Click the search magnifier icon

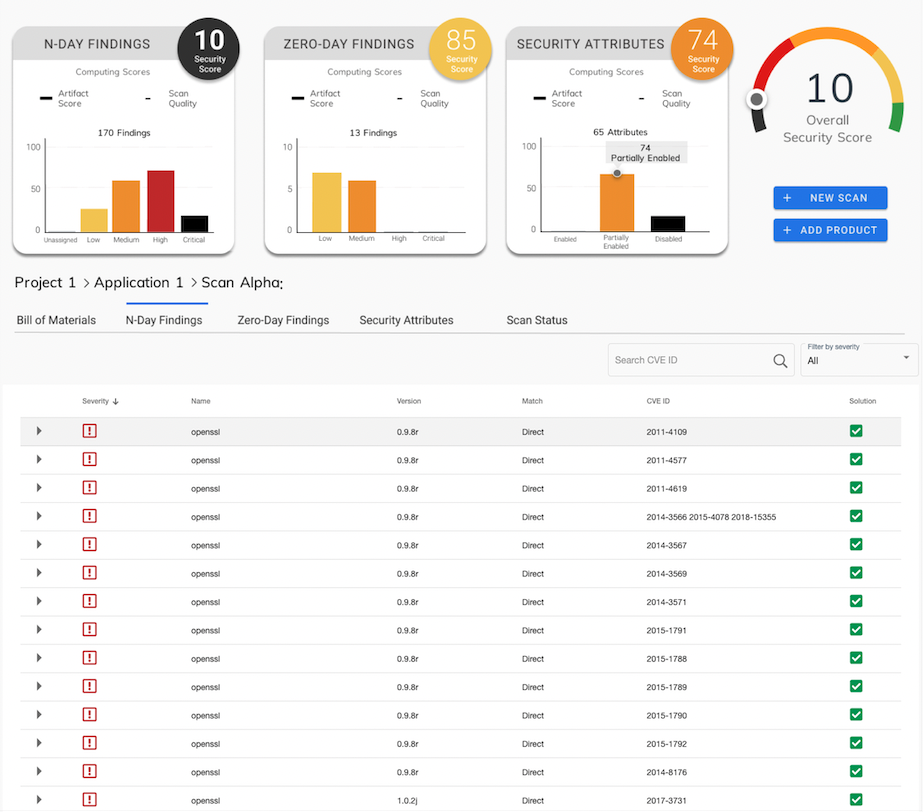pyautogui.click(x=780, y=361)
